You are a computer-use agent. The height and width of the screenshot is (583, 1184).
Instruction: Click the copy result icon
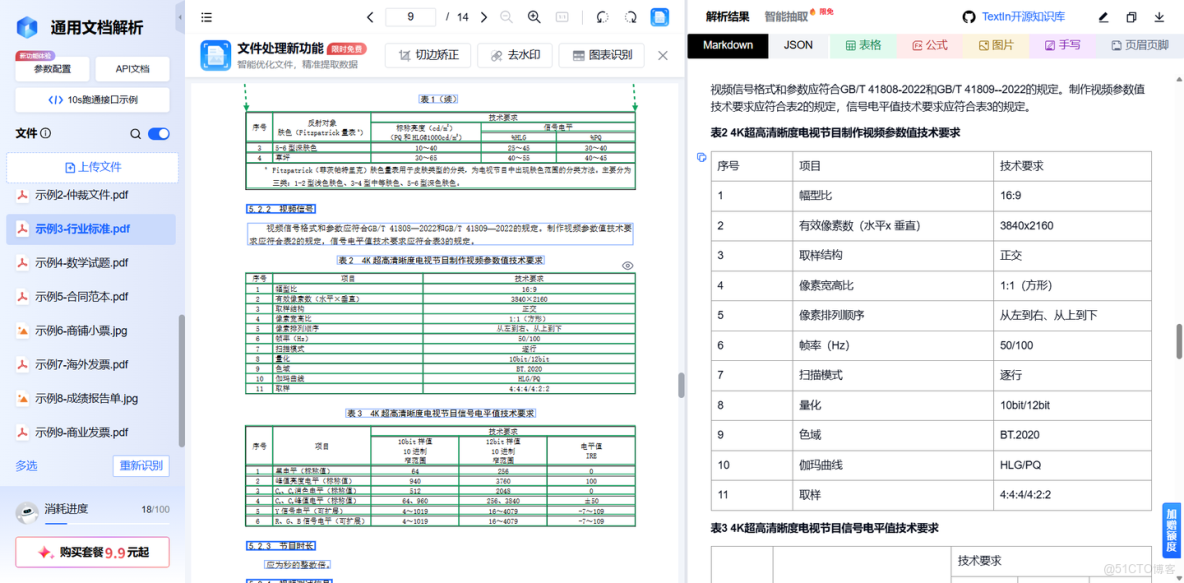pos(1132,17)
